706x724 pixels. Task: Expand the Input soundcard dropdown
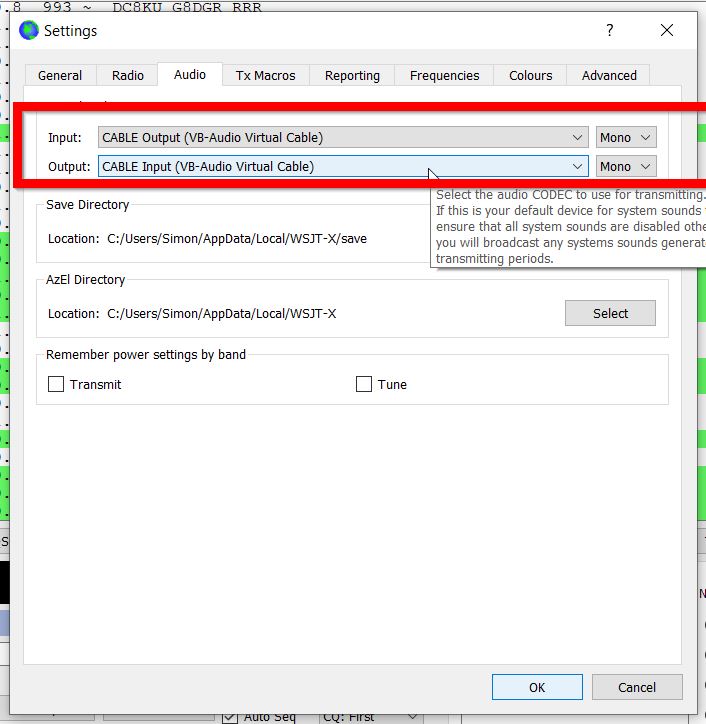[343, 138]
